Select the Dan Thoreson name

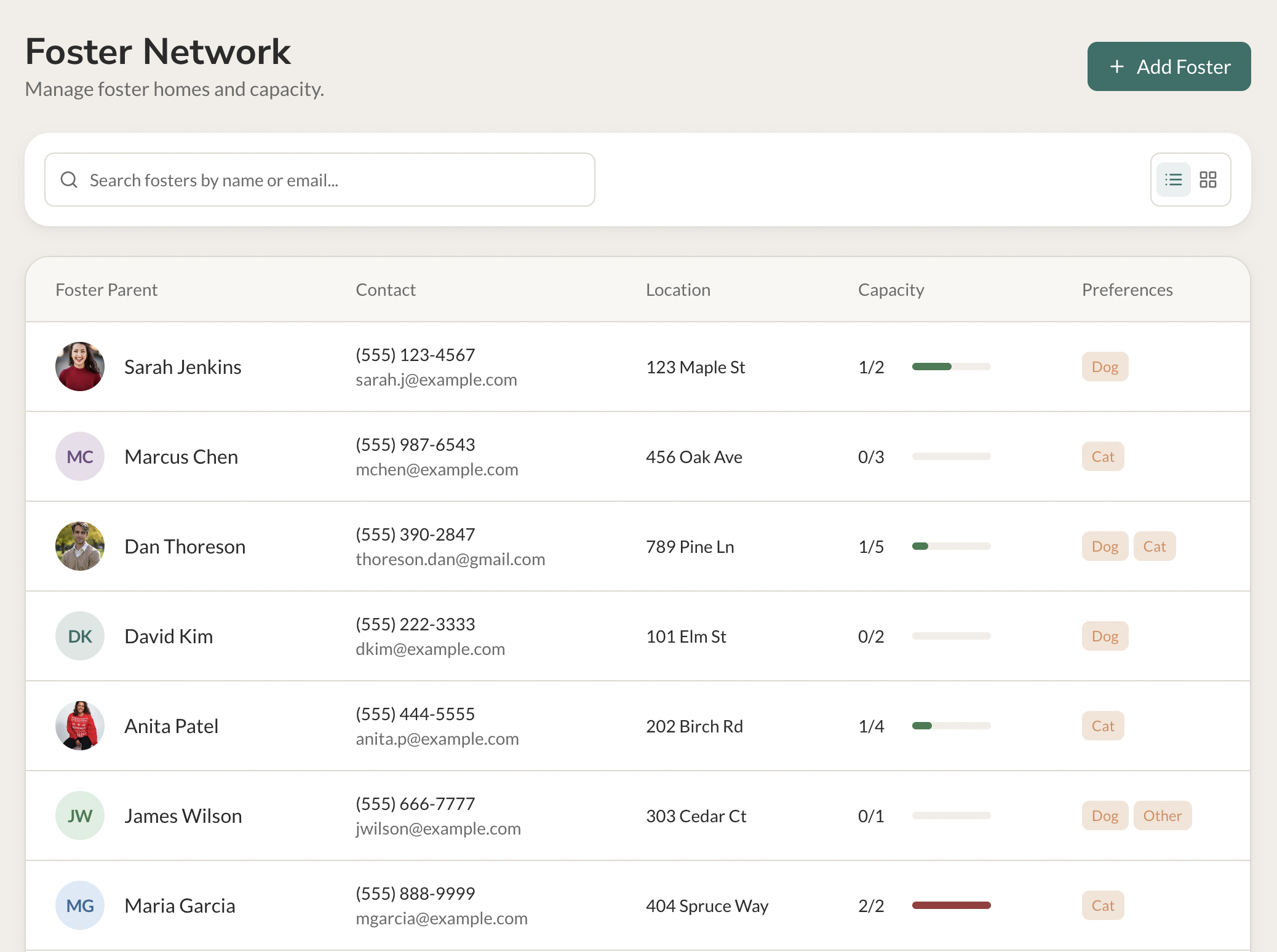pyautogui.click(x=185, y=547)
